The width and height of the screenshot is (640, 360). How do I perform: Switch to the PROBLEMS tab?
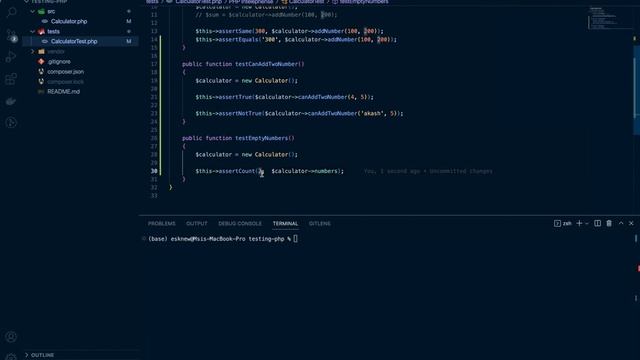point(162,224)
